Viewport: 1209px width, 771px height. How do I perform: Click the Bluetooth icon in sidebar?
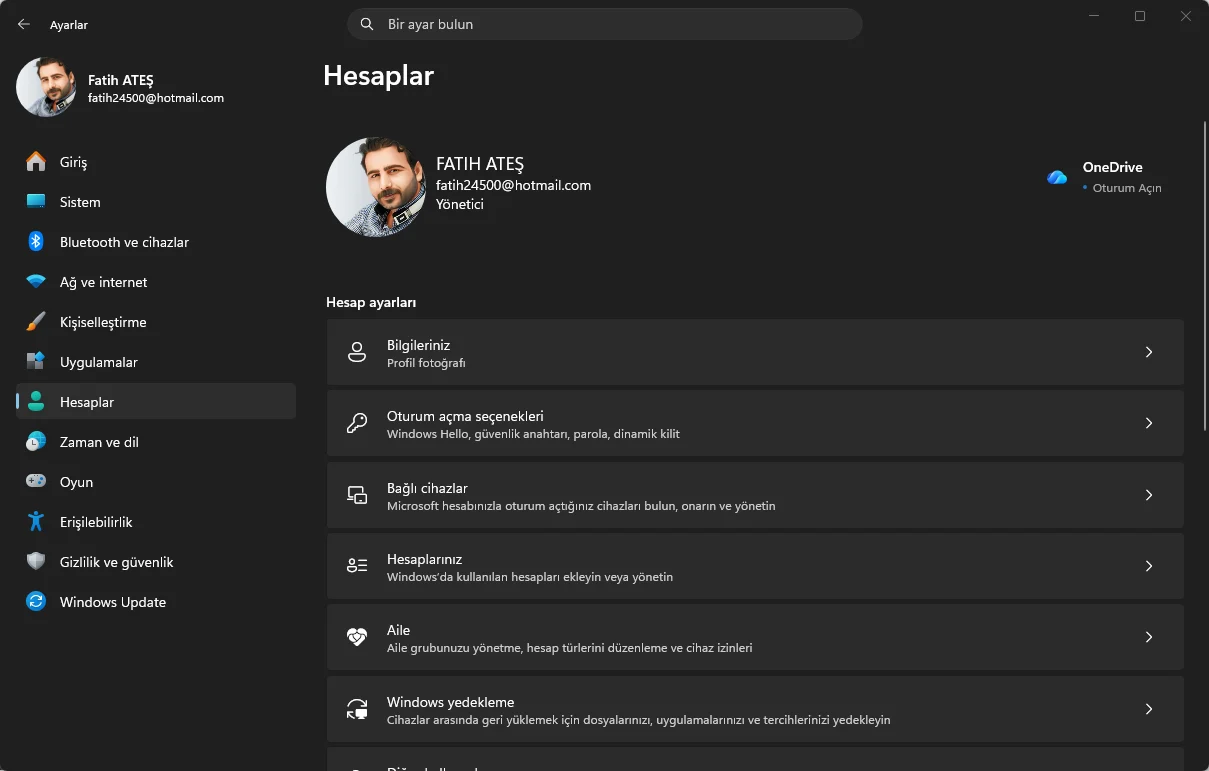pyautogui.click(x=36, y=241)
